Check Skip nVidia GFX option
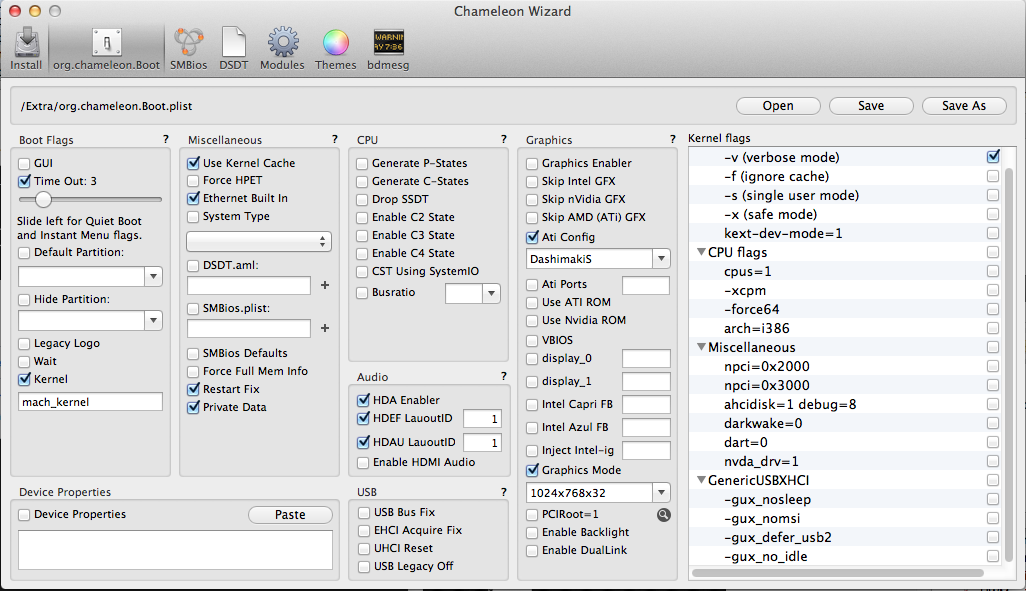Screen dimensions: 1026x591 532,199
